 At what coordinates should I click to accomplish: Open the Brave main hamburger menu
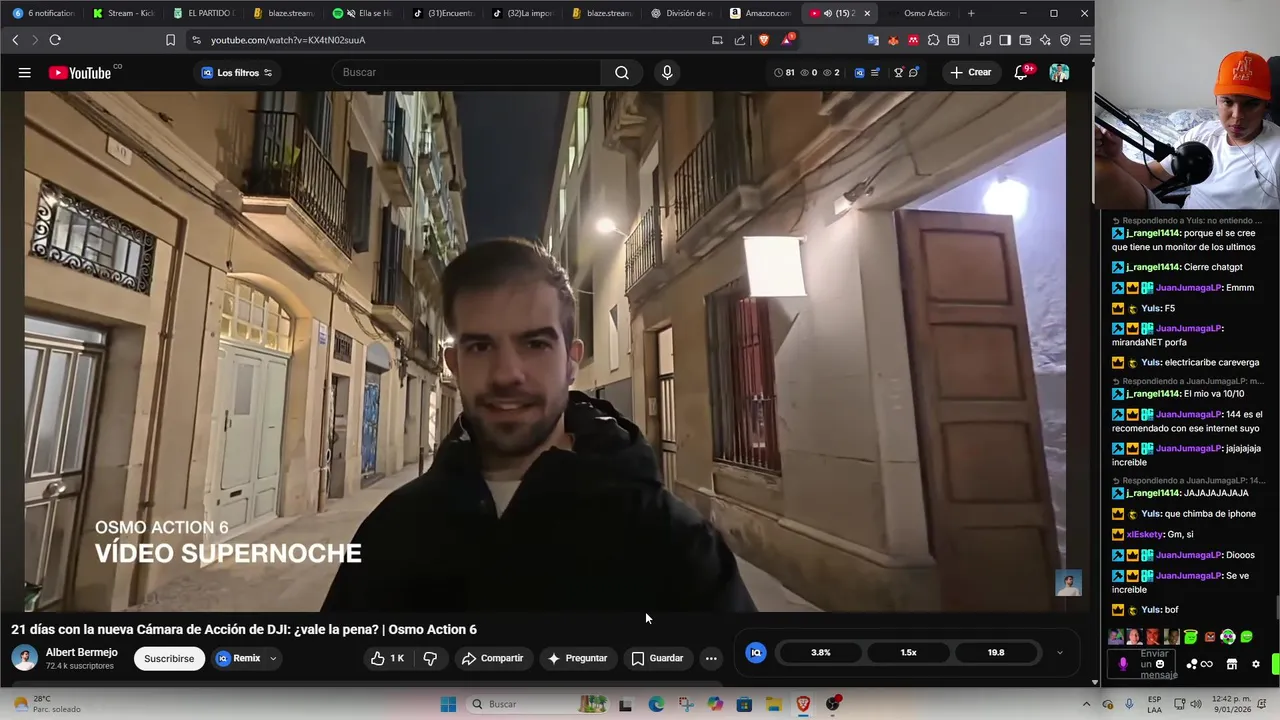pyautogui.click(x=1085, y=40)
